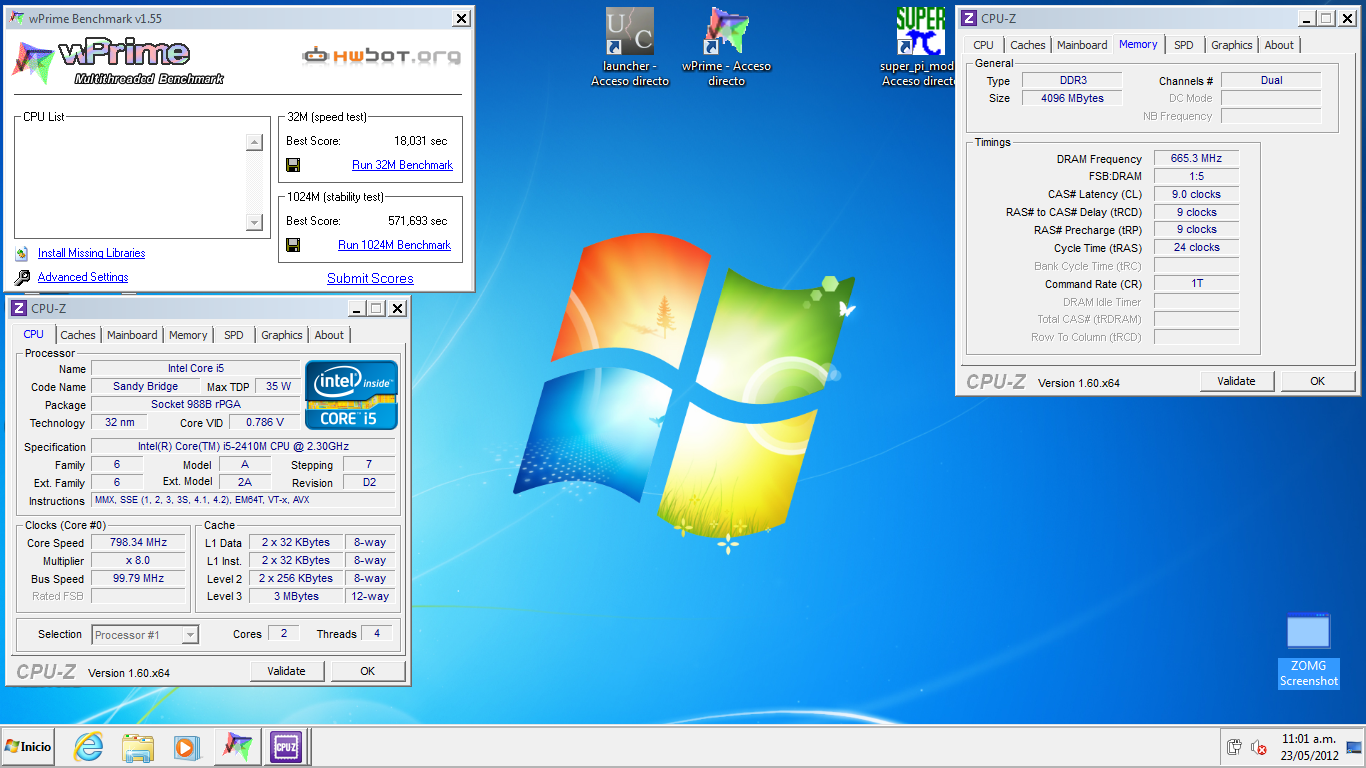Viewport: 1366px width, 768px height.
Task: Click the Intel Core i5 logo badge
Action: (x=351, y=395)
